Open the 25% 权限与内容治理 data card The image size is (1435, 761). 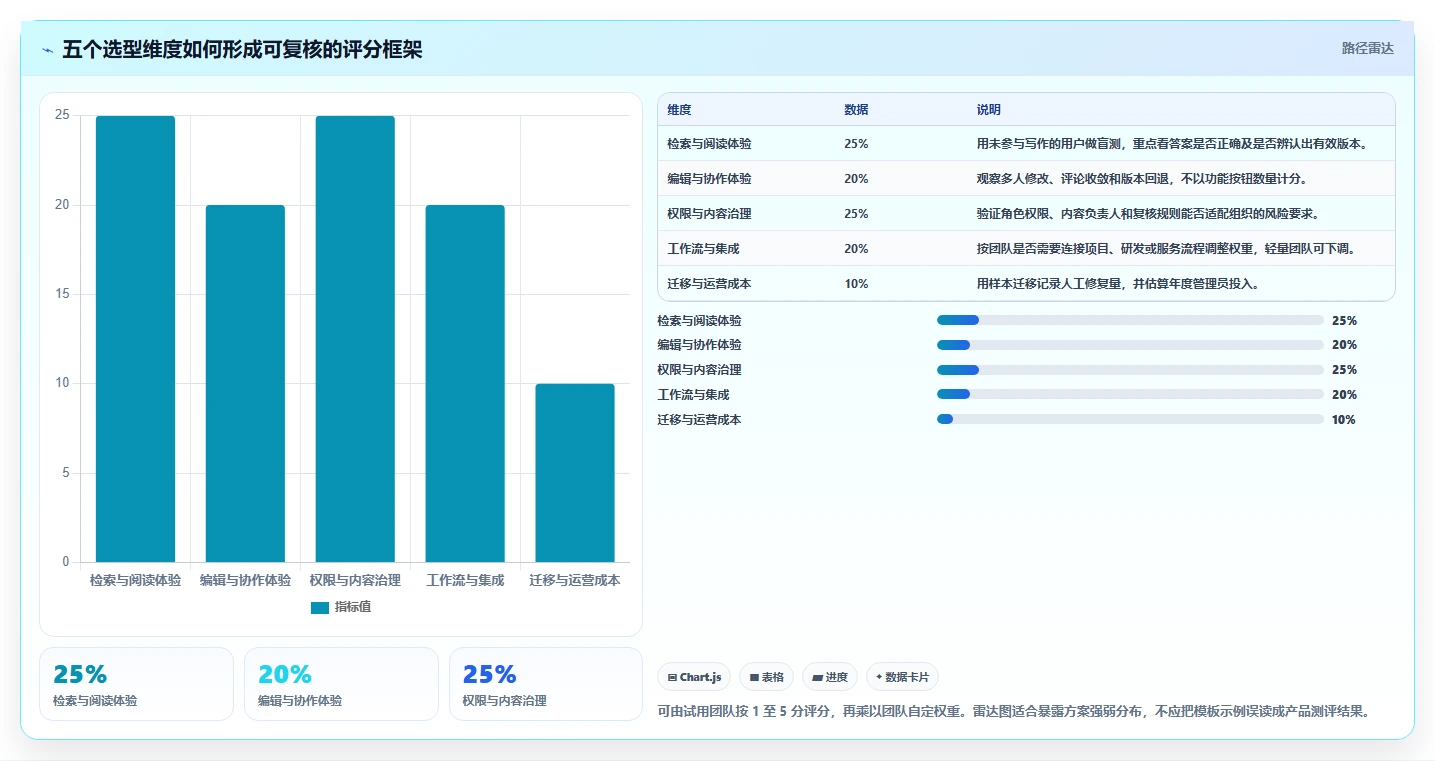(546, 684)
